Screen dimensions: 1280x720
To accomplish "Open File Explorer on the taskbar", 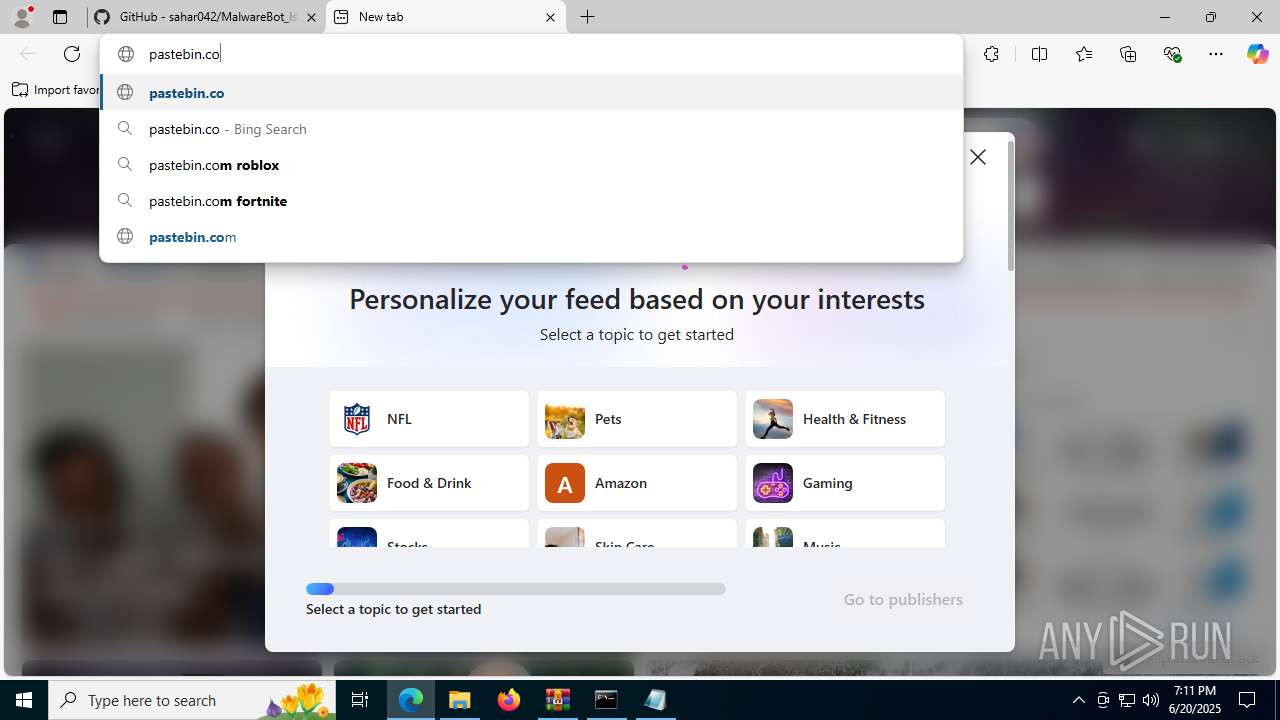I will point(459,700).
